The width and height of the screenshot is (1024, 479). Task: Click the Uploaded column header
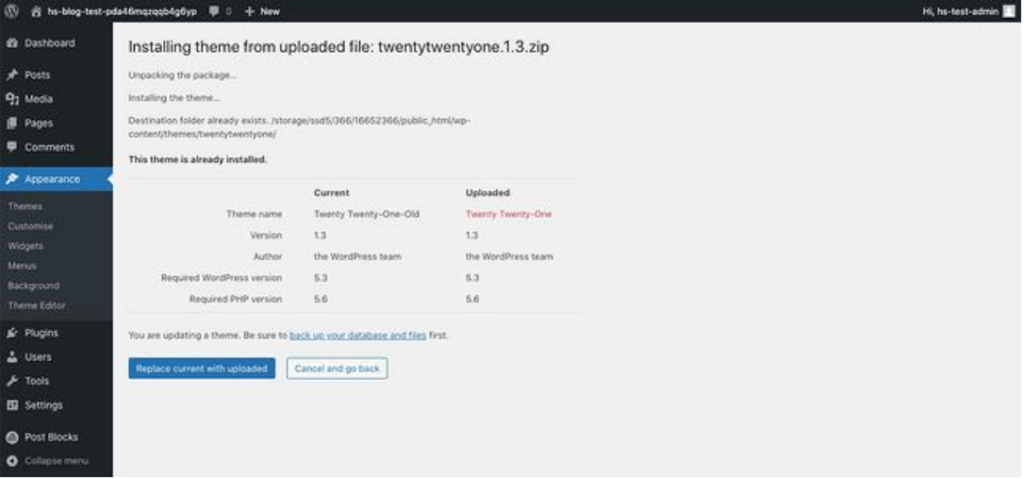[488, 193]
